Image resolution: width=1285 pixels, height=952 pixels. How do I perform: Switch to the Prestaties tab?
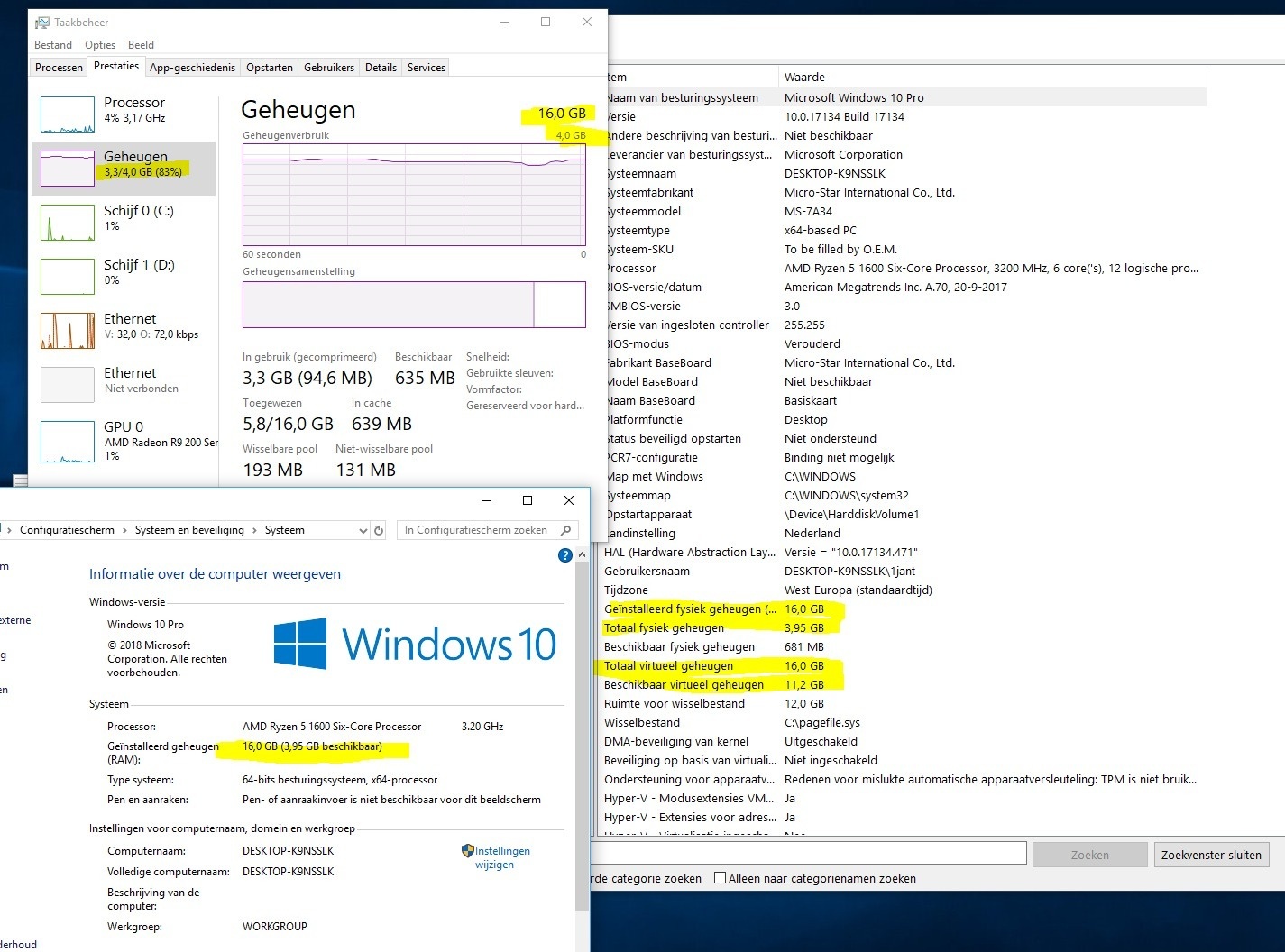point(116,66)
